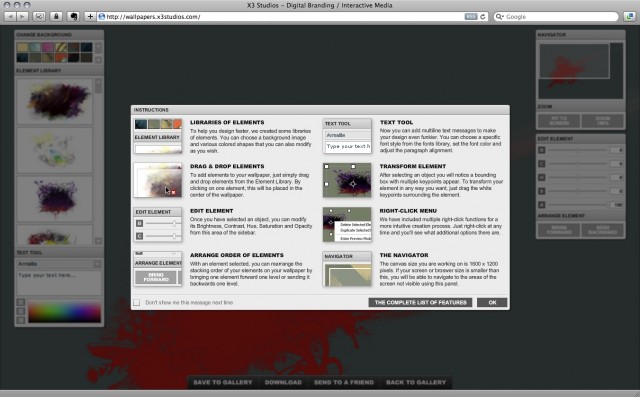Open The Complete List of Features
The width and height of the screenshot is (640, 397).
(x=420, y=302)
